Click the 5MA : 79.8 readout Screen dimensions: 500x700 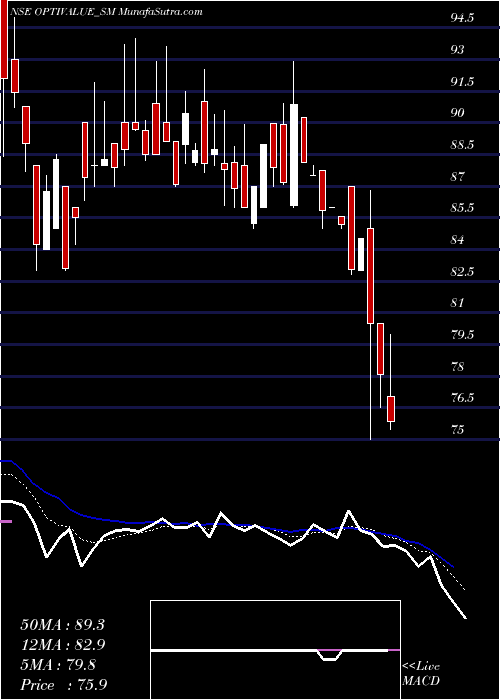pos(58,665)
